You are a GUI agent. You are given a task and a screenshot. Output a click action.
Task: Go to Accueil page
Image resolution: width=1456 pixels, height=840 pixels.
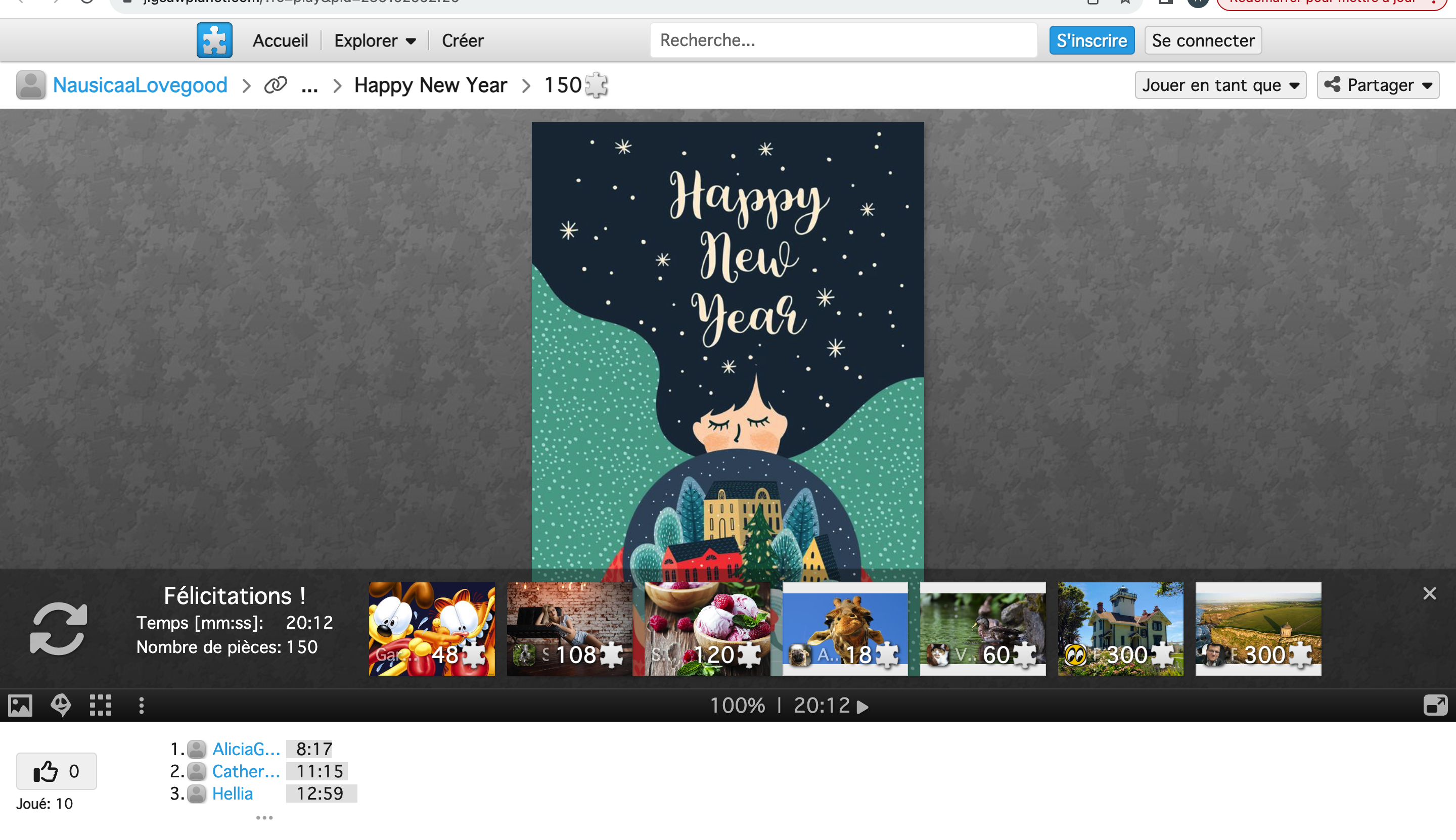(280, 40)
